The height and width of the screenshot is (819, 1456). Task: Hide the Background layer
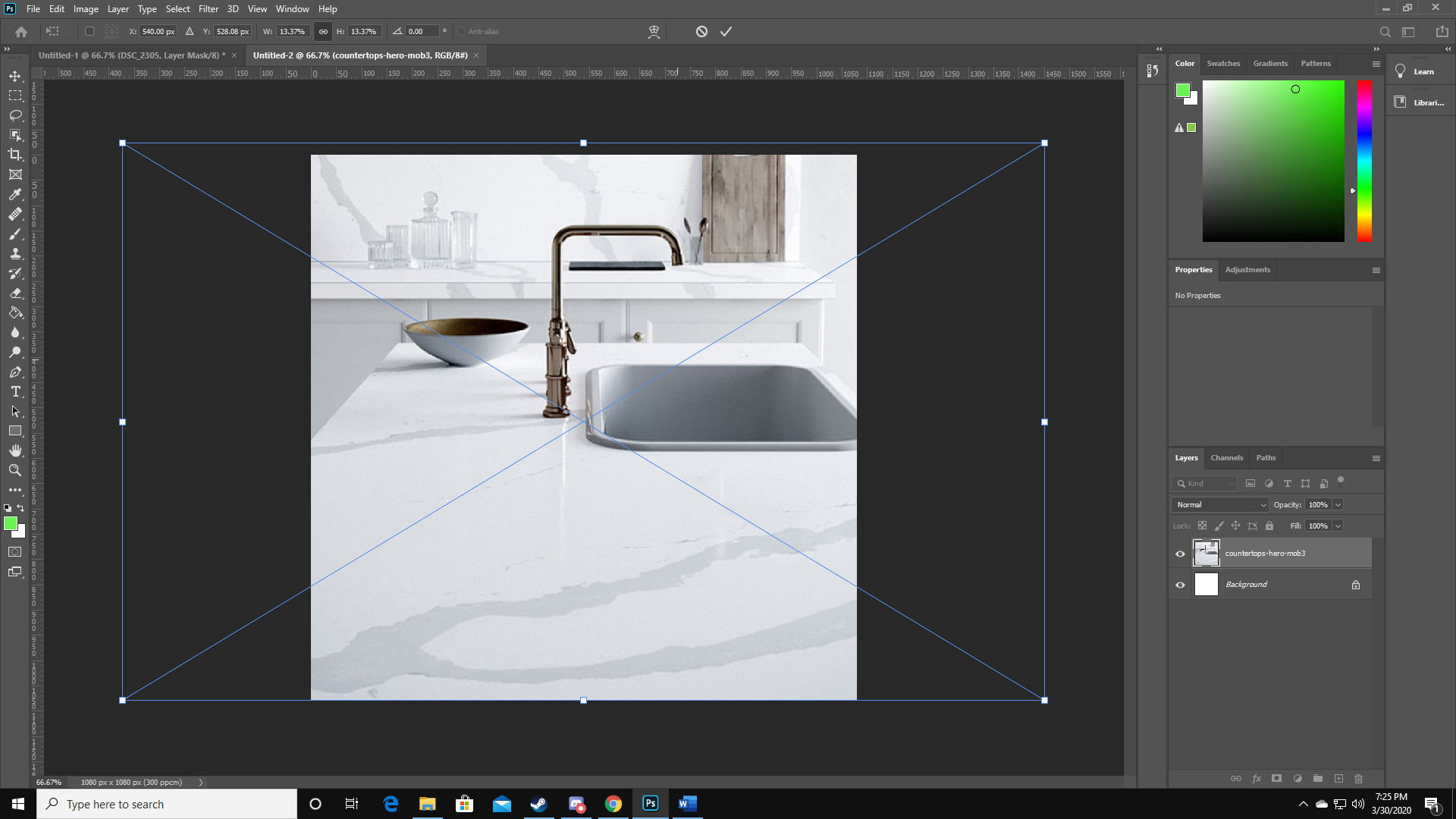[1180, 584]
